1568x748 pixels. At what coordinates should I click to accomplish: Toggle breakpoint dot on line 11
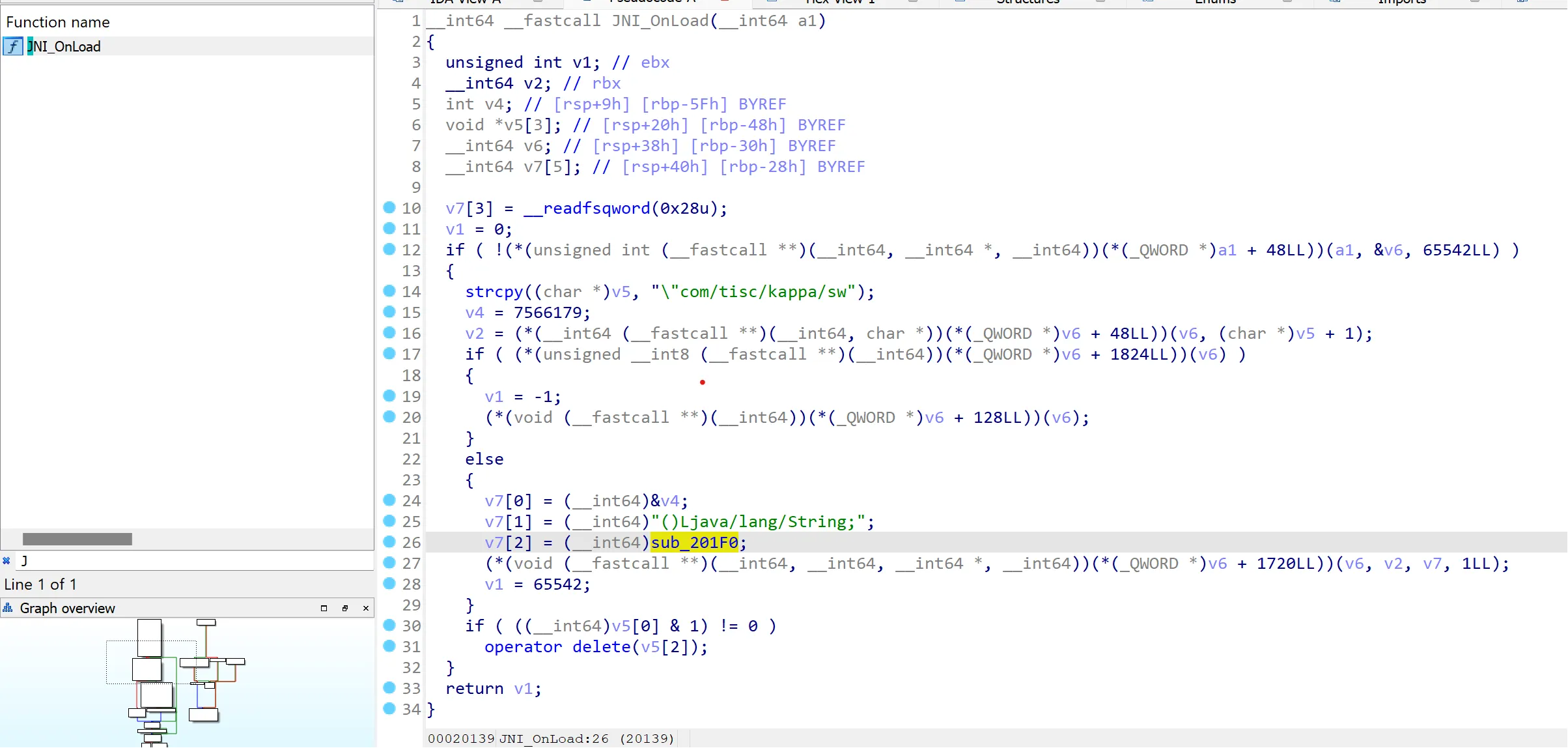point(389,229)
